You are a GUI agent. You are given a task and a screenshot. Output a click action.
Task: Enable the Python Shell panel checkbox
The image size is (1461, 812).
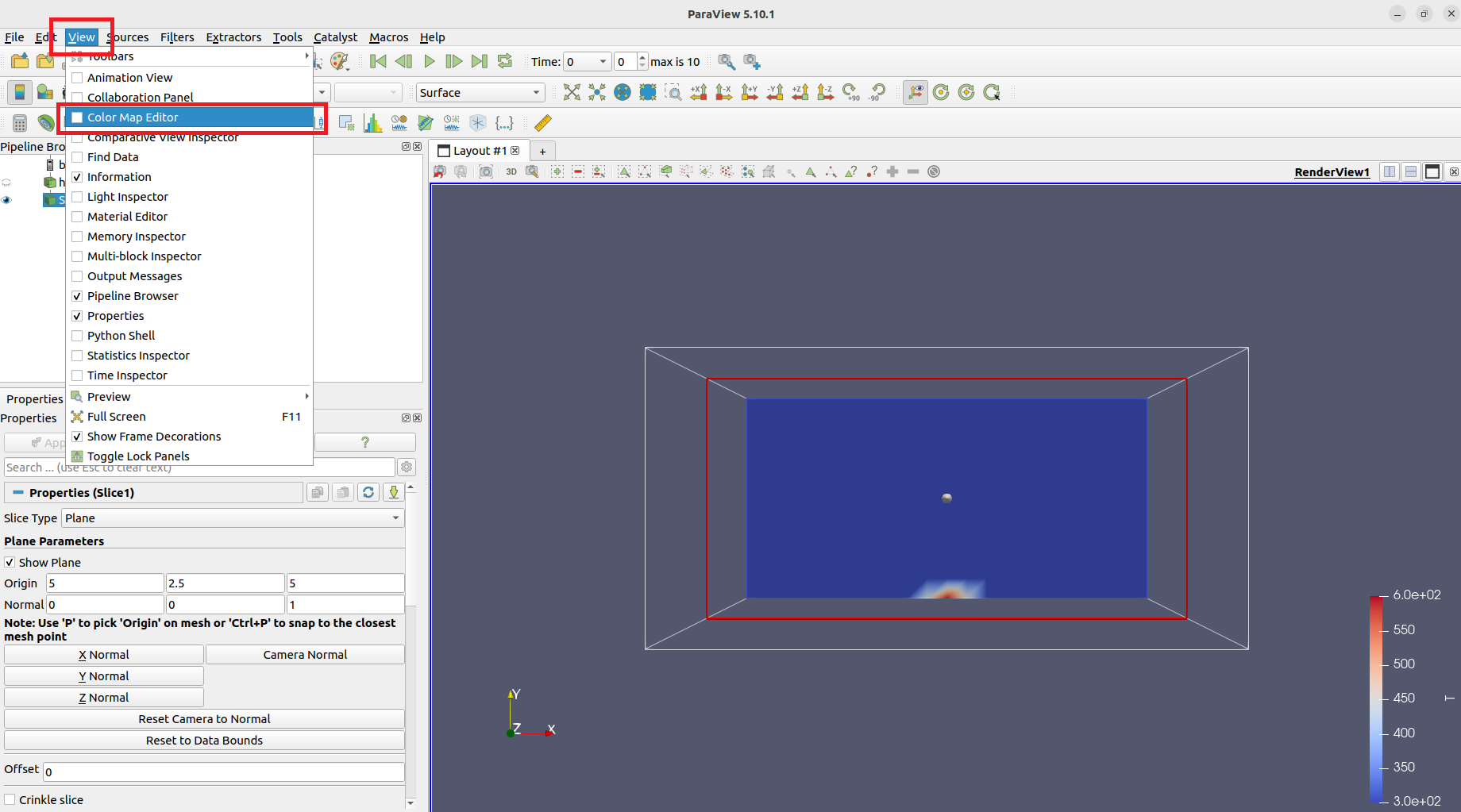77,336
